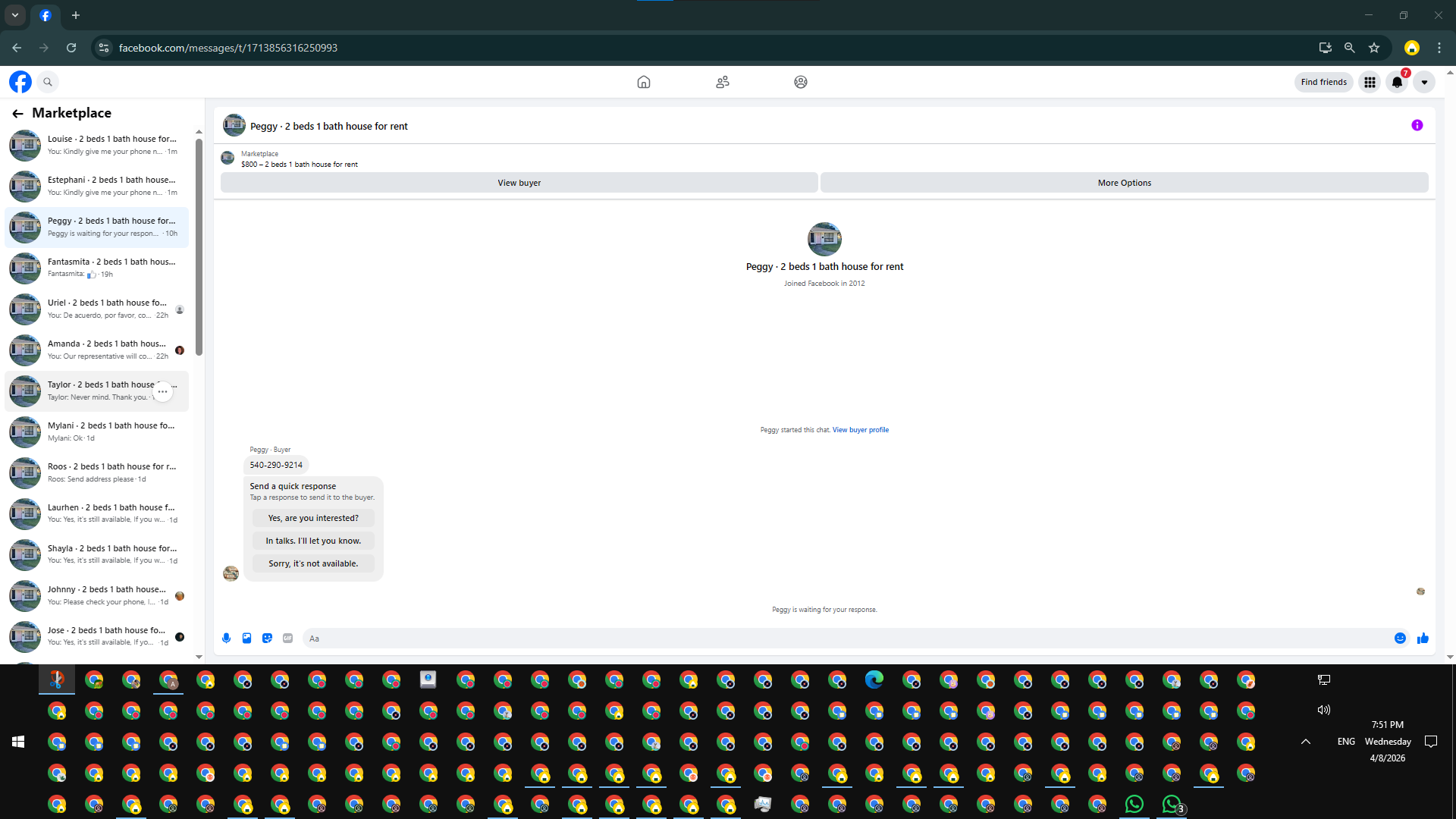Open conversation information purple icon
The height and width of the screenshot is (819, 1456).
(x=1417, y=126)
